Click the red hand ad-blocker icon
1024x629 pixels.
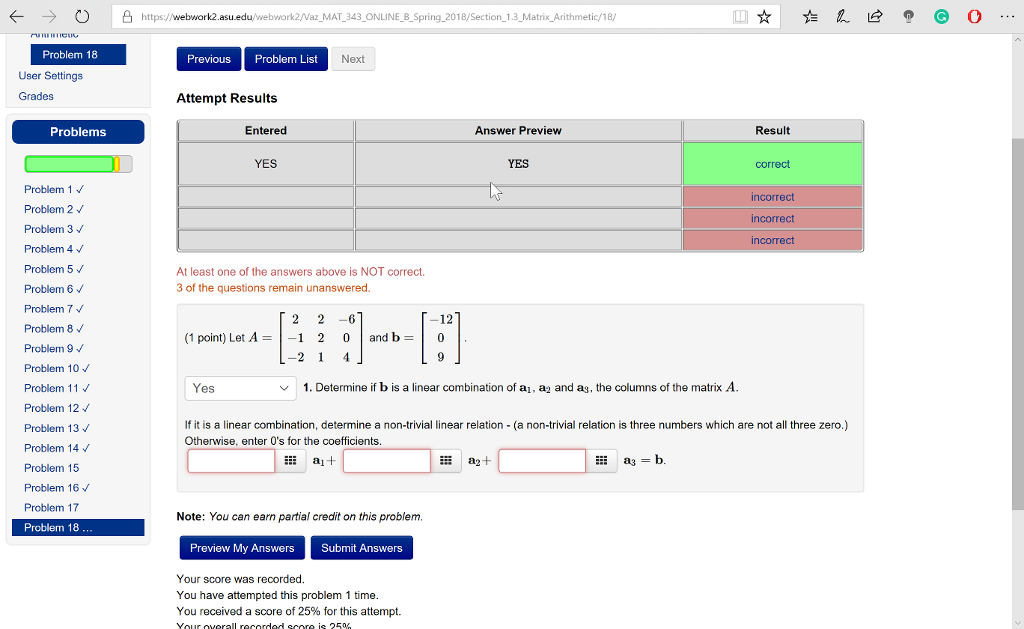972,17
